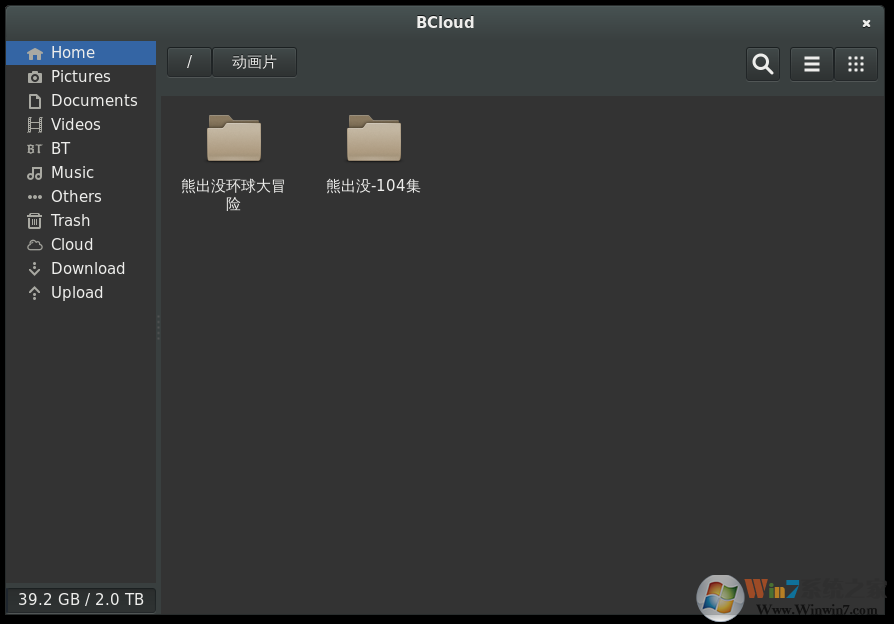View the Download tasks list
The width and height of the screenshot is (894, 624).
88,268
